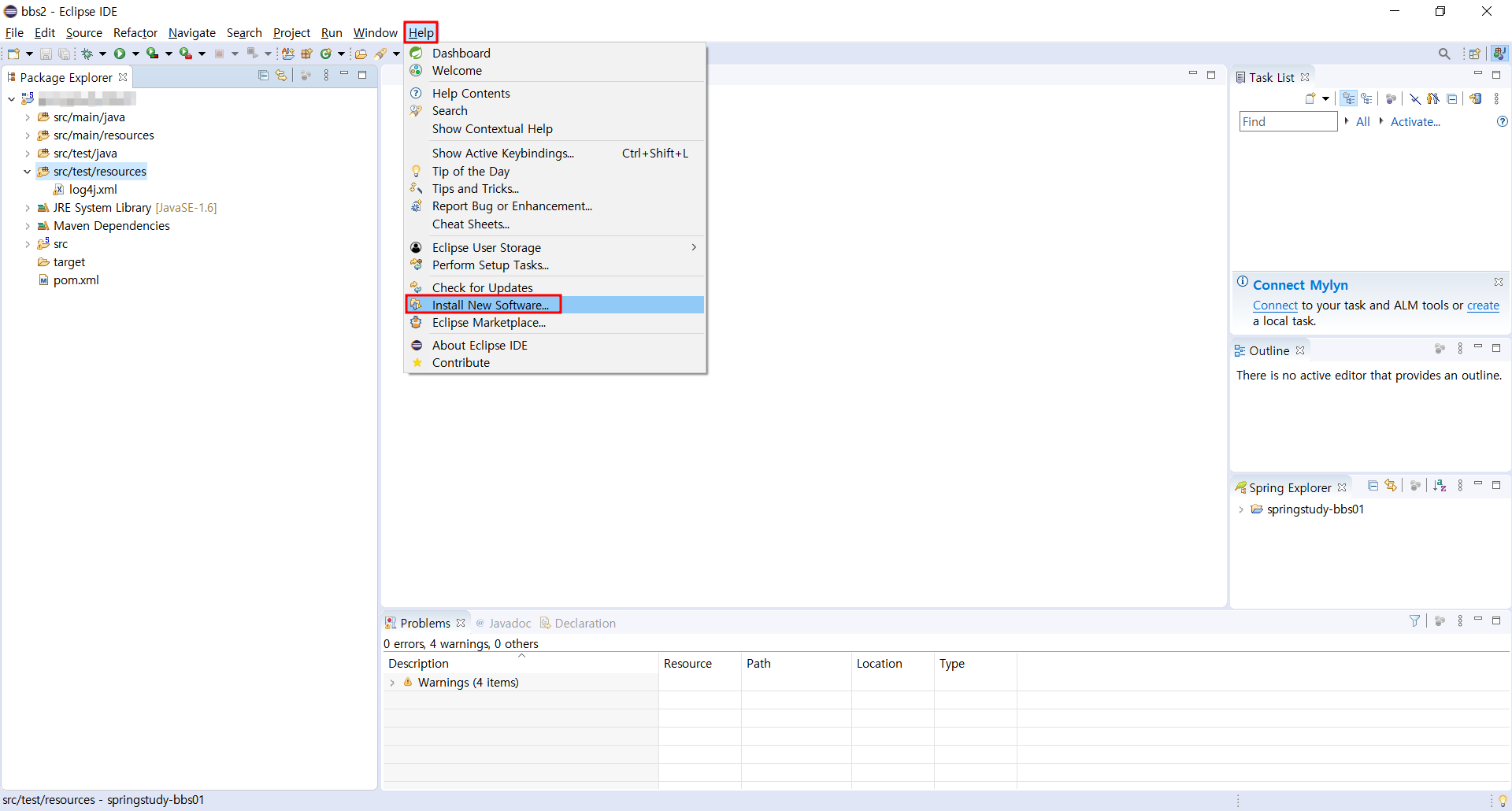Click the create local task link

point(1483,306)
